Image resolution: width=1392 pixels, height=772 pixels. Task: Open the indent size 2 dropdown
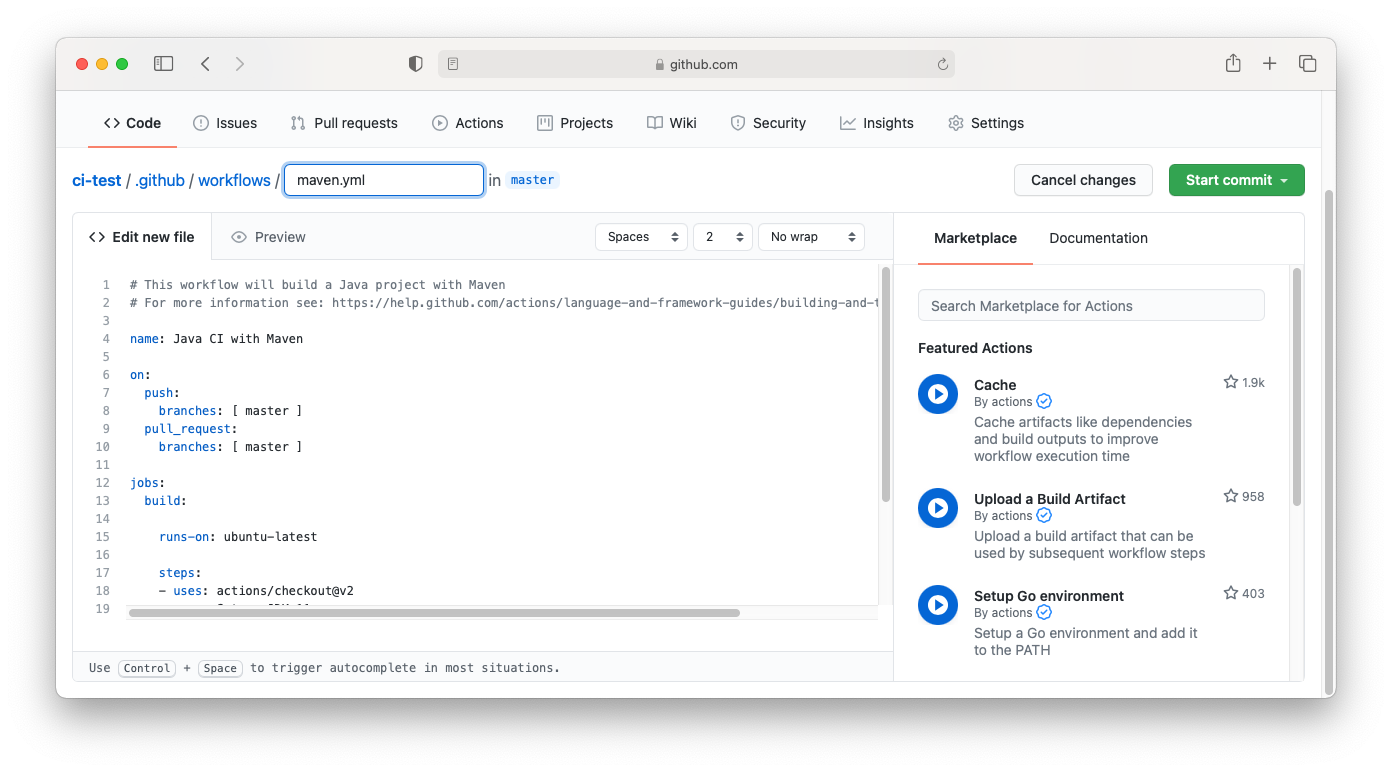point(723,237)
